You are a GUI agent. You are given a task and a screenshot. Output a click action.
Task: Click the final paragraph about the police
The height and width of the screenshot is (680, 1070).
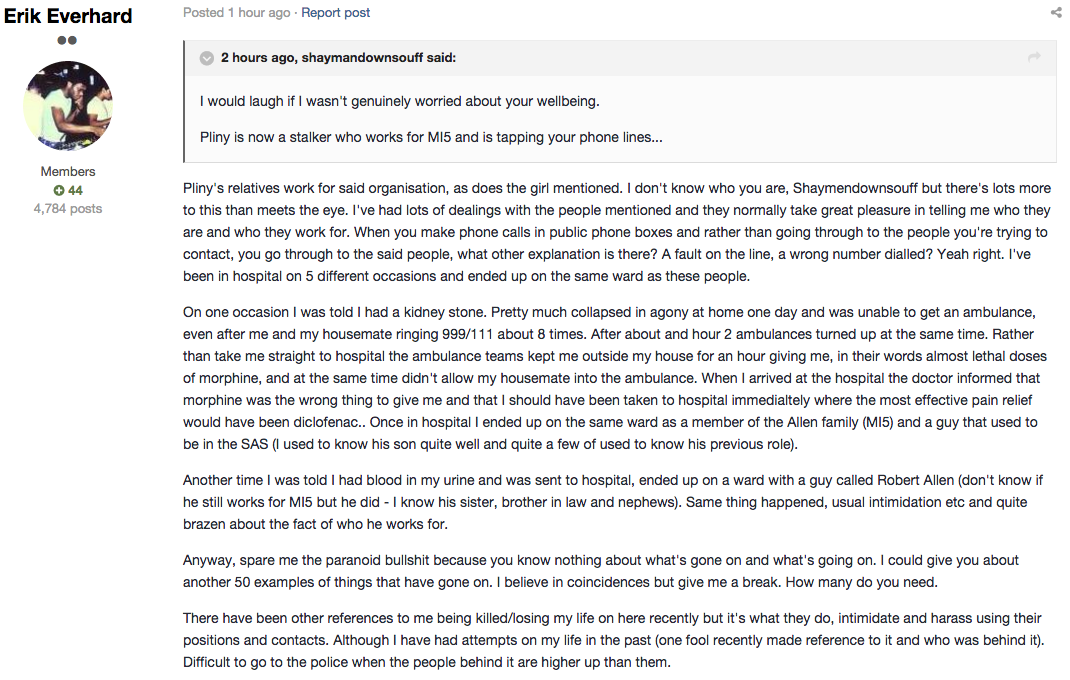click(x=613, y=640)
